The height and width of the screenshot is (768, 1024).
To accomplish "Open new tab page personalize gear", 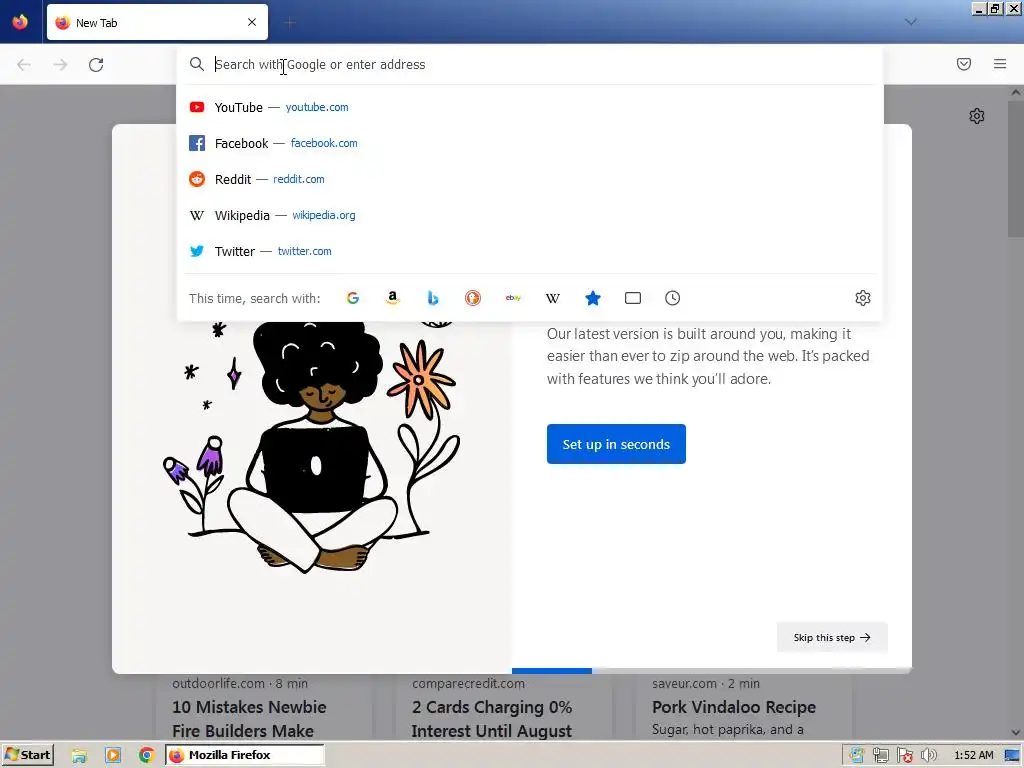I will (x=976, y=116).
